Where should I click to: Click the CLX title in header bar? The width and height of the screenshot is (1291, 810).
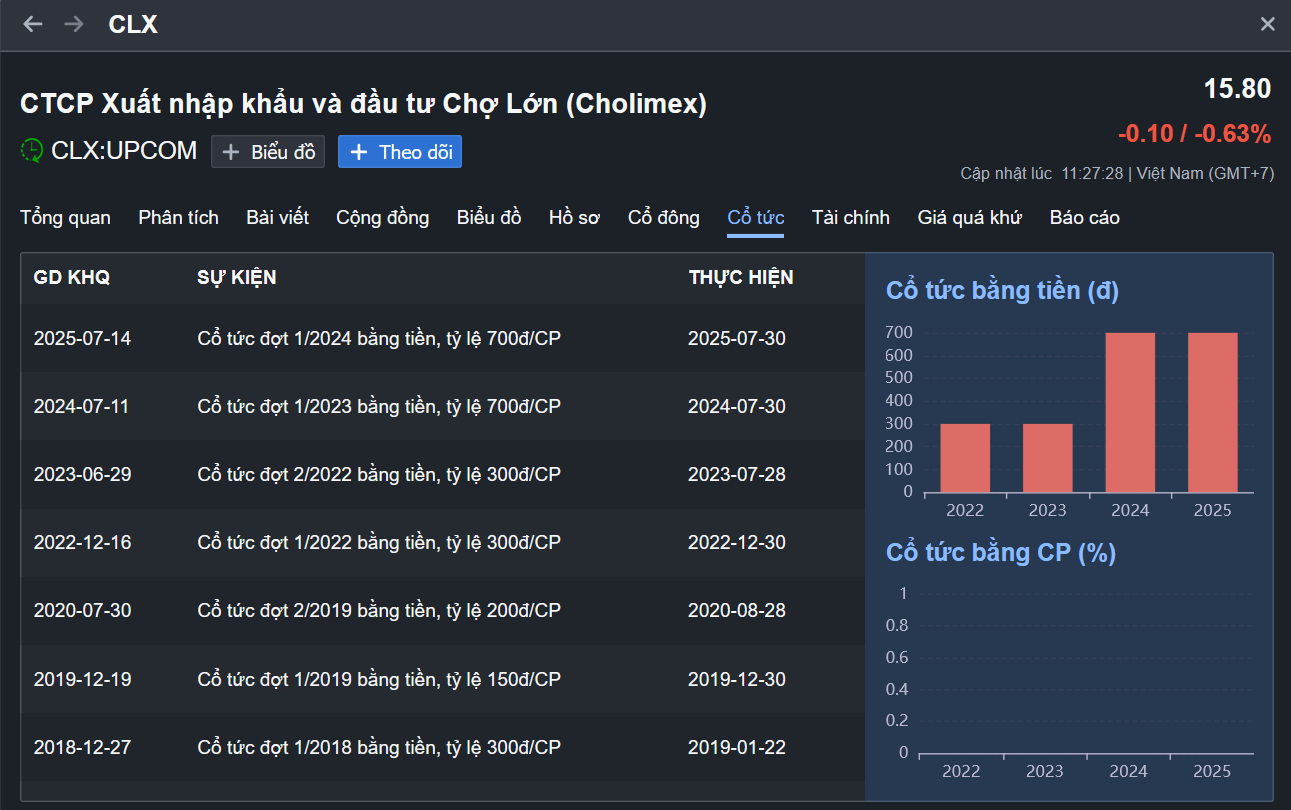click(x=133, y=24)
